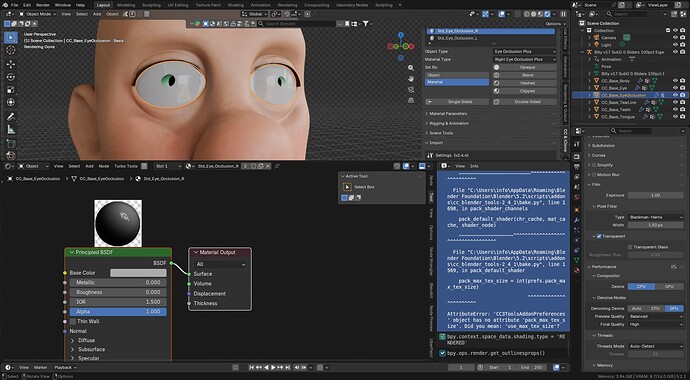The width and height of the screenshot is (690, 380).
Task: Expand CC_Base_Teeth in the outliner
Action: pyautogui.click(x=590, y=110)
